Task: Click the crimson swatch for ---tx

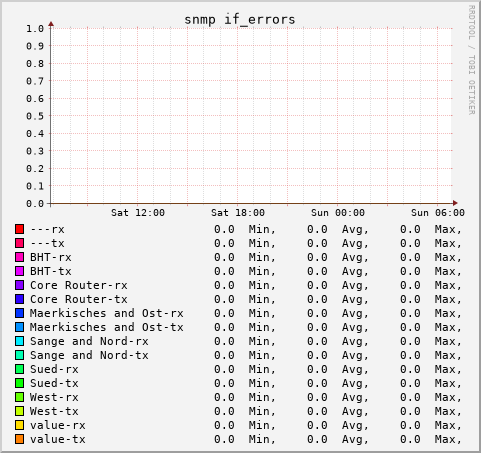Action: click(x=19, y=243)
